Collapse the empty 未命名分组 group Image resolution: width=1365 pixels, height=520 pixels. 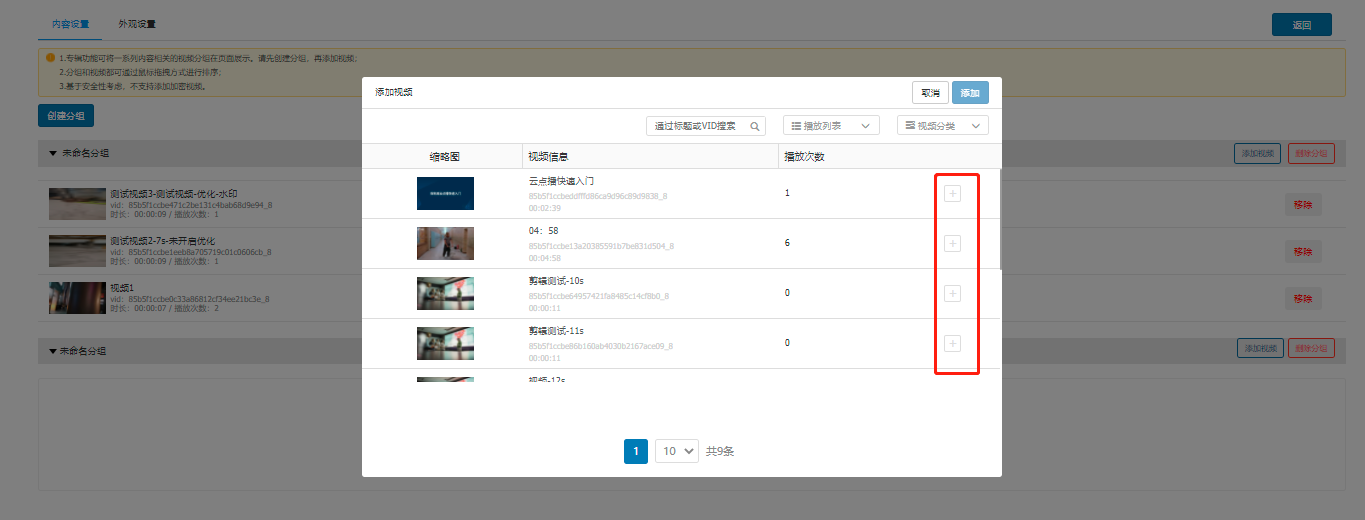53,352
